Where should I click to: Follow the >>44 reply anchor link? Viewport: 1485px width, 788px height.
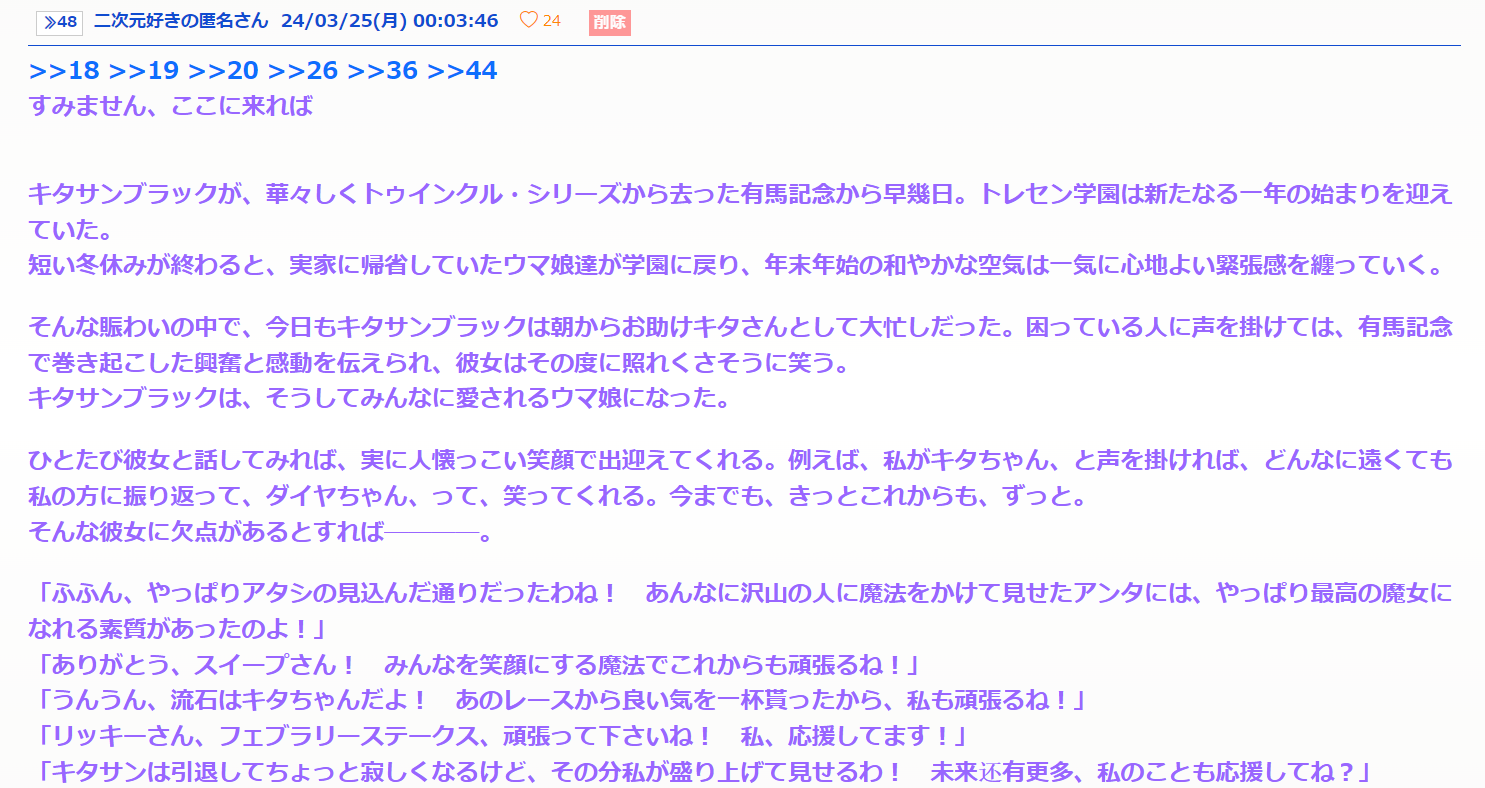point(462,70)
